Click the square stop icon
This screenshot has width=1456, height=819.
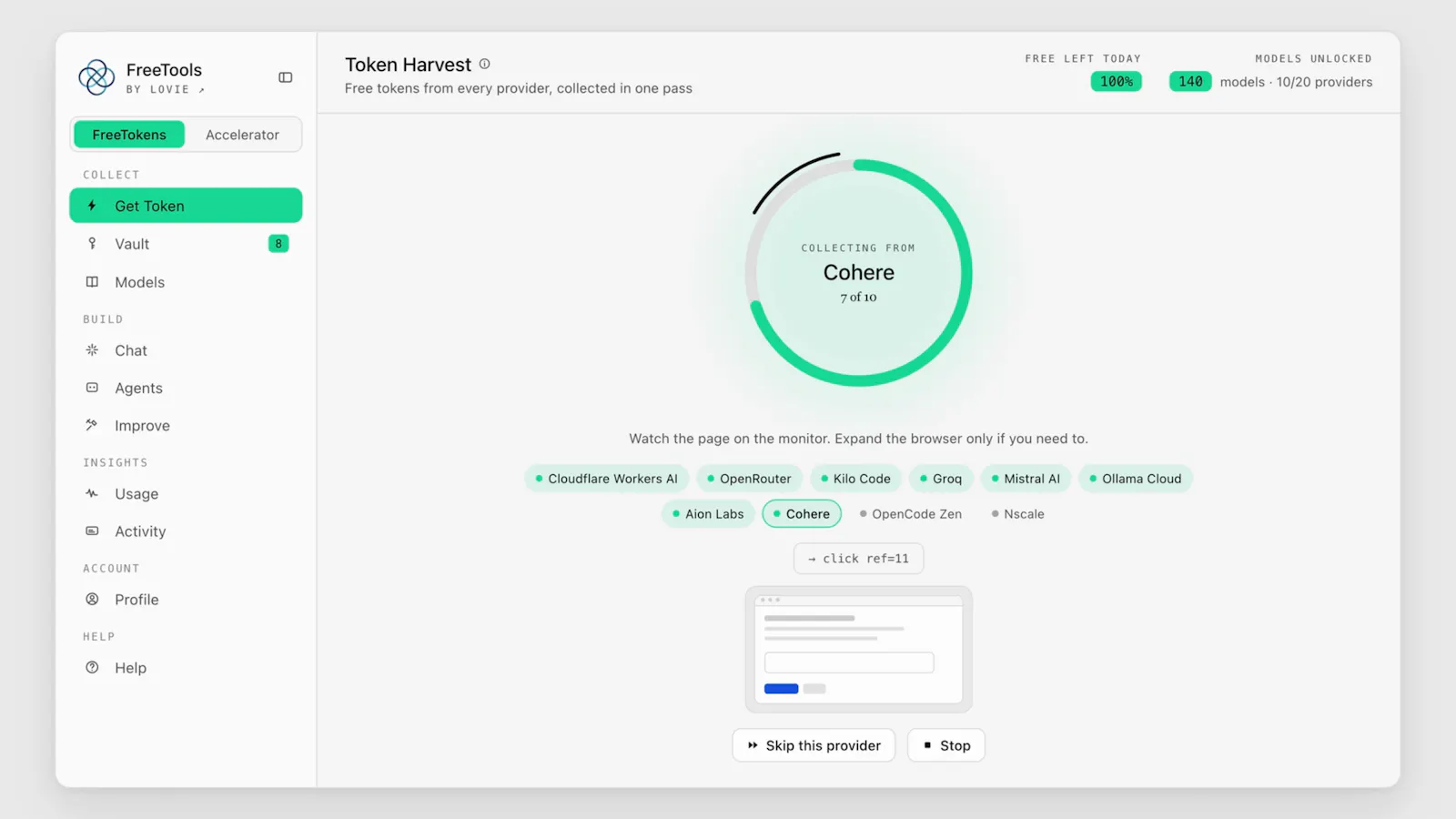click(x=927, y=745)
